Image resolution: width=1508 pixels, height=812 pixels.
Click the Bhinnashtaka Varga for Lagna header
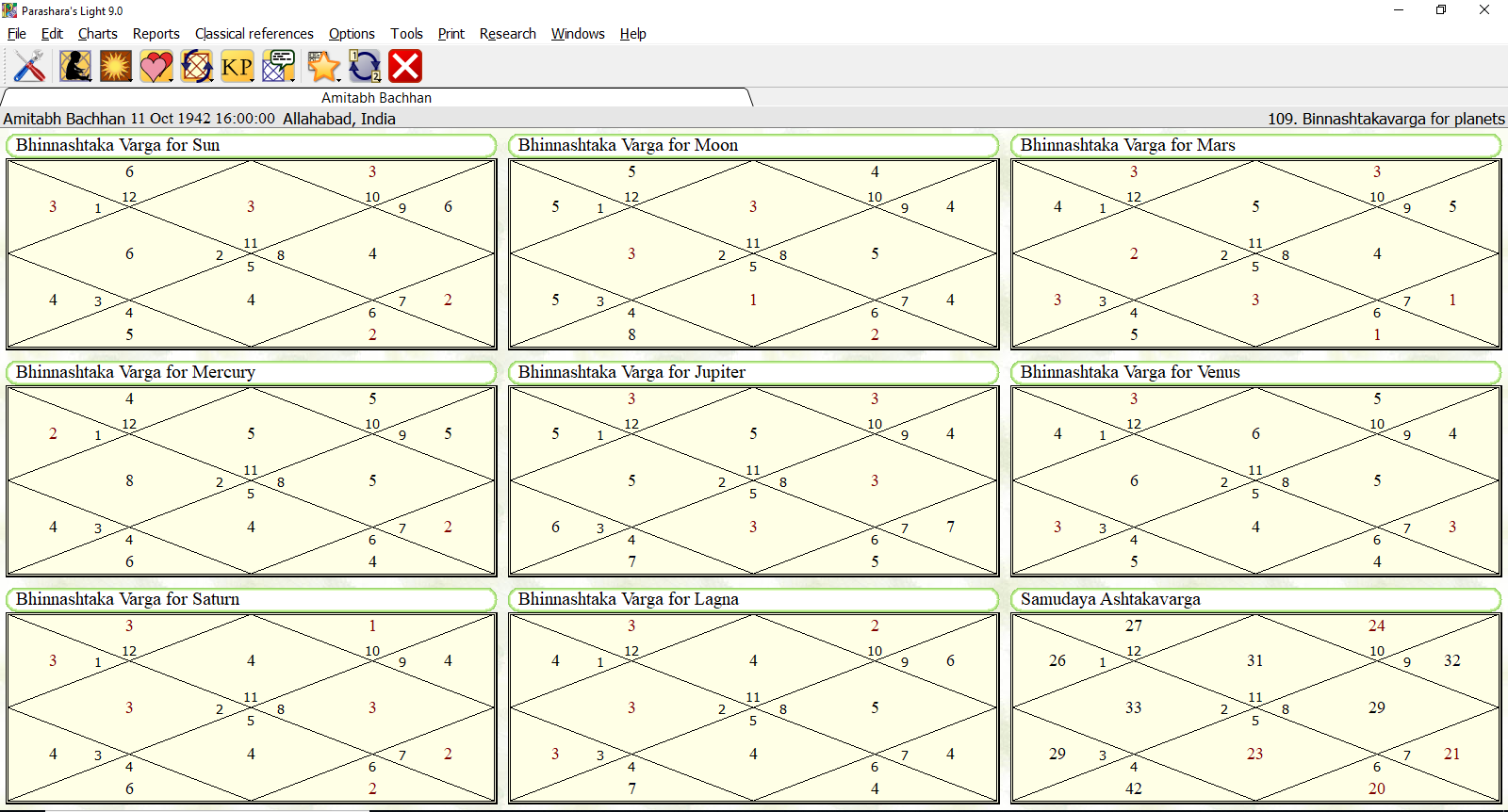pyautogui.click(x=753, y=599)
